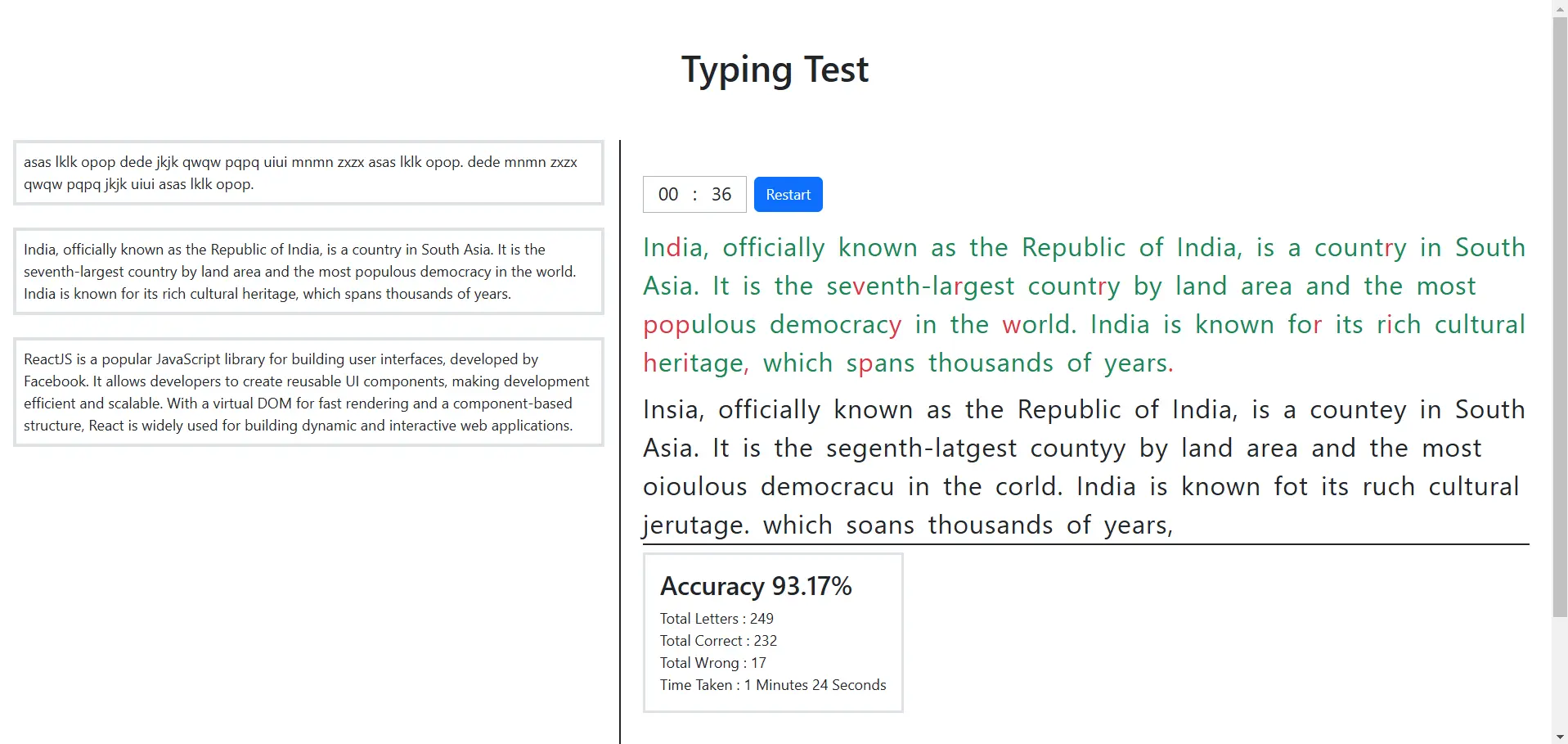This screenshot has width=1568, height=744.
Task: Click the "Time Taken" result line
Action: point(772,685)
